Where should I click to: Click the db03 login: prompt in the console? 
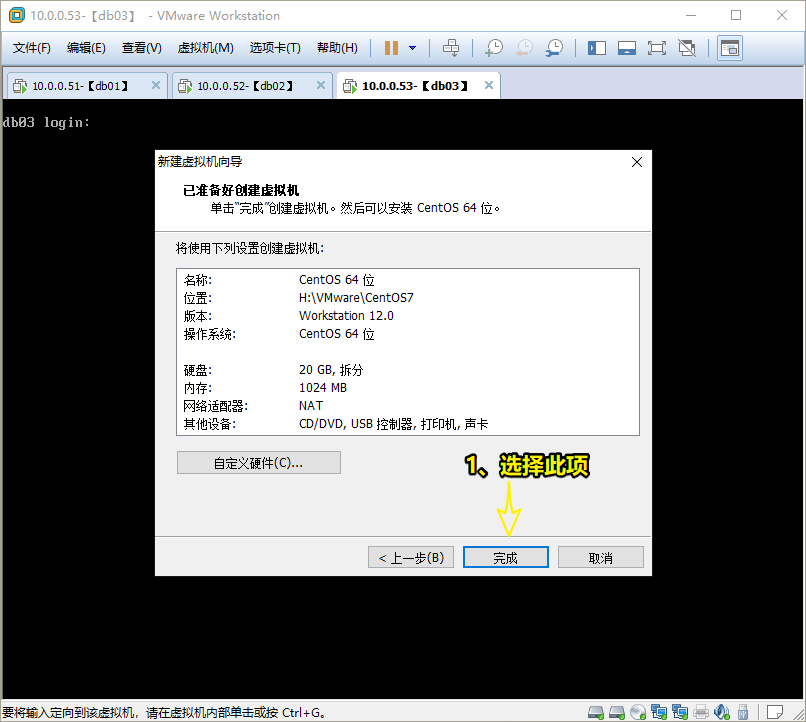click(x=46, y=122)
